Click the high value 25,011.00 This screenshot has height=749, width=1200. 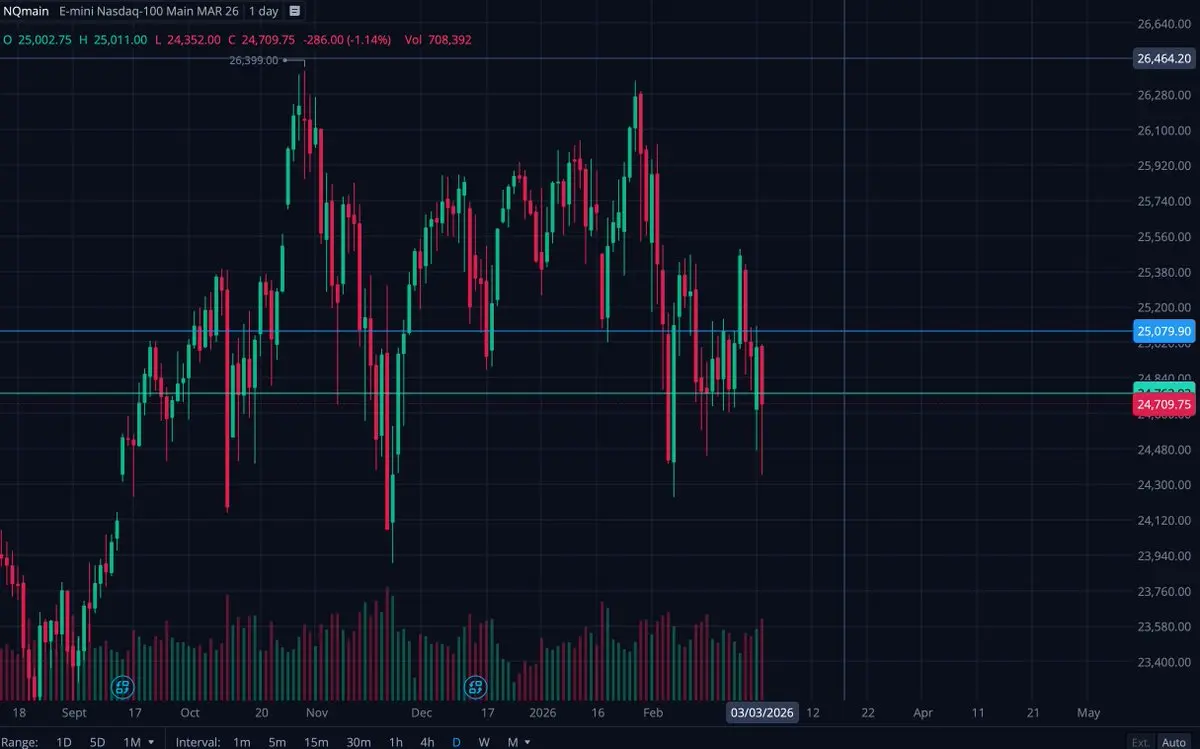(121, 40)
